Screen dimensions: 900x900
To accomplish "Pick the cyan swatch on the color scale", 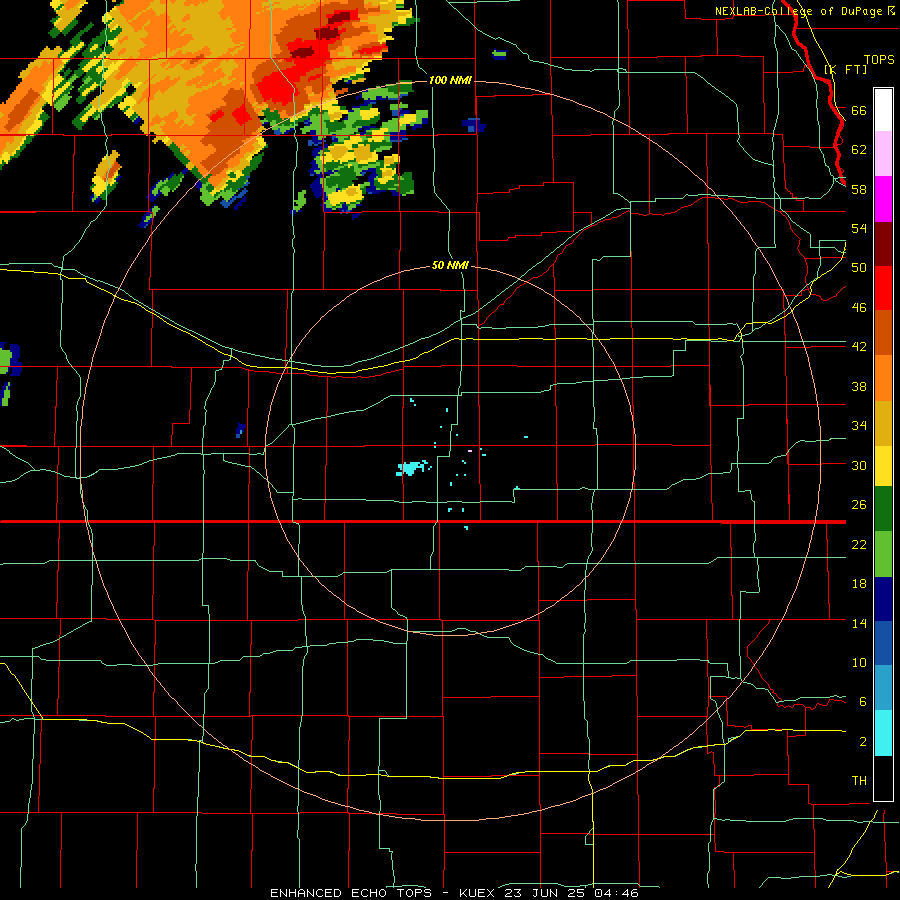I will click(x=883, y=733).
